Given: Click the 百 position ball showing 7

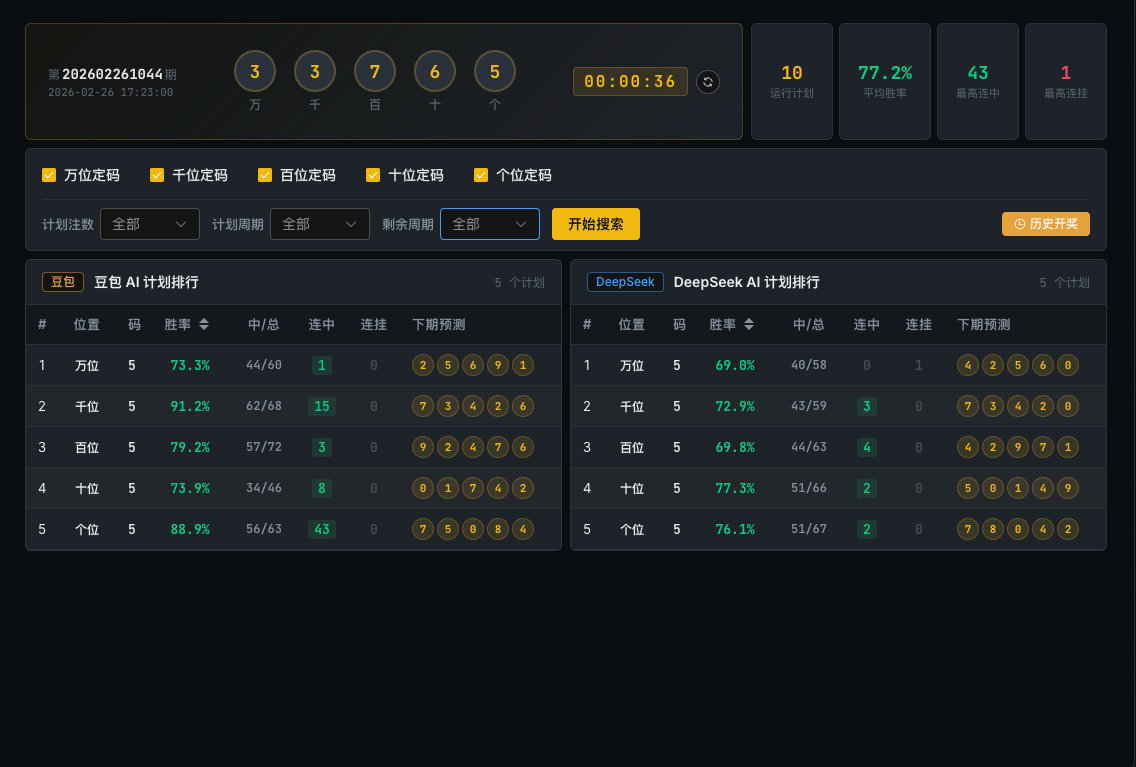Looking at the screenshot, I should [375, 72].
